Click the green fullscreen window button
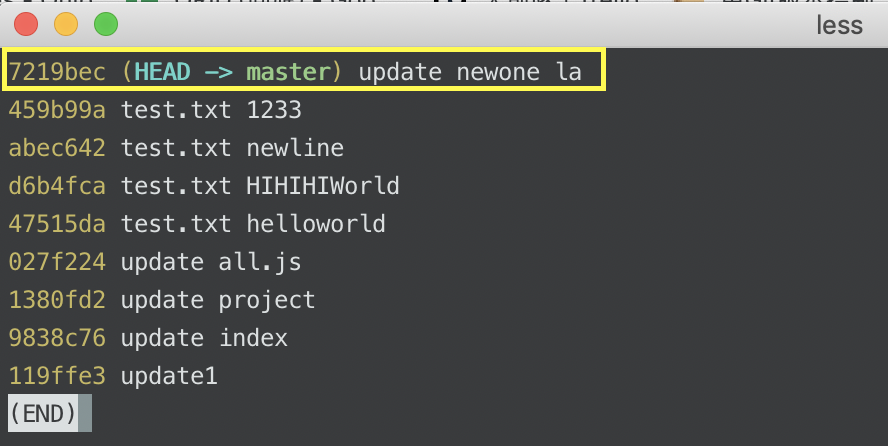 (106, 25)
